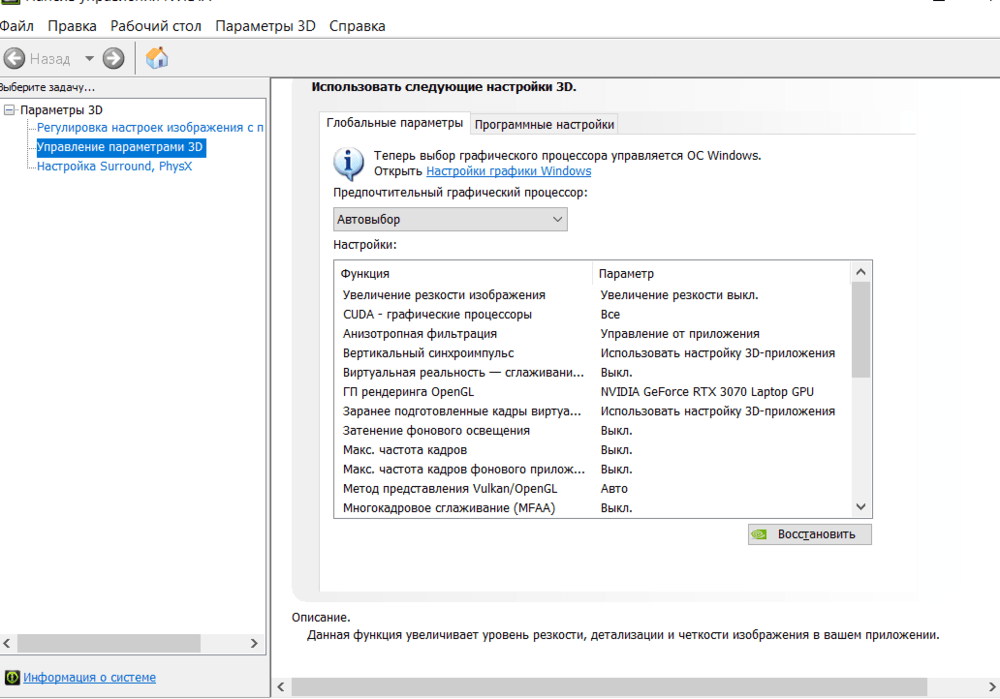This screenshot has width=1000, height=699.
Task: Switch to the Программные настройки tab
Action: pyautogui.click(x=544, y=124)
